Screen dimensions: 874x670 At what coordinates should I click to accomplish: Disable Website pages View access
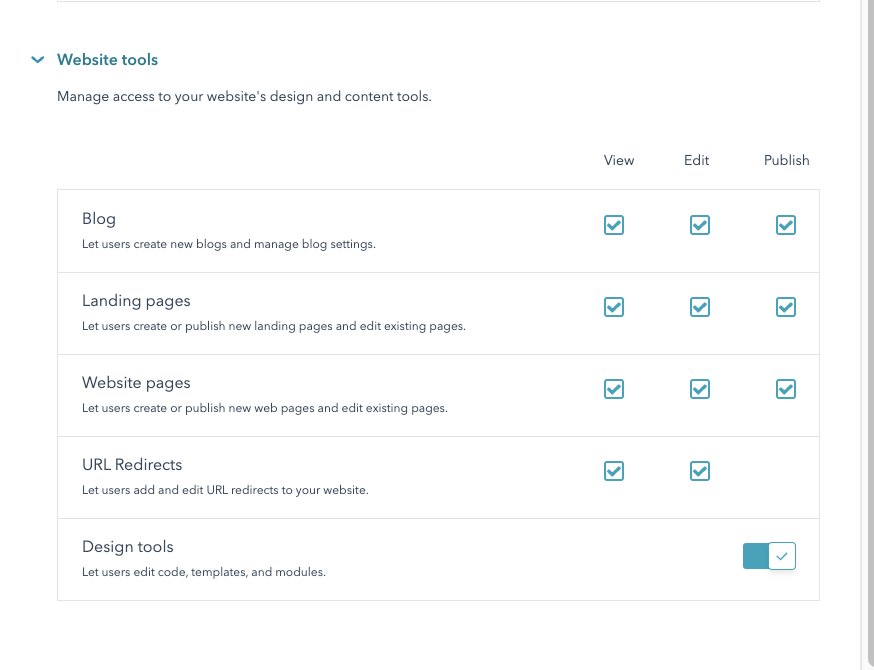614,389
